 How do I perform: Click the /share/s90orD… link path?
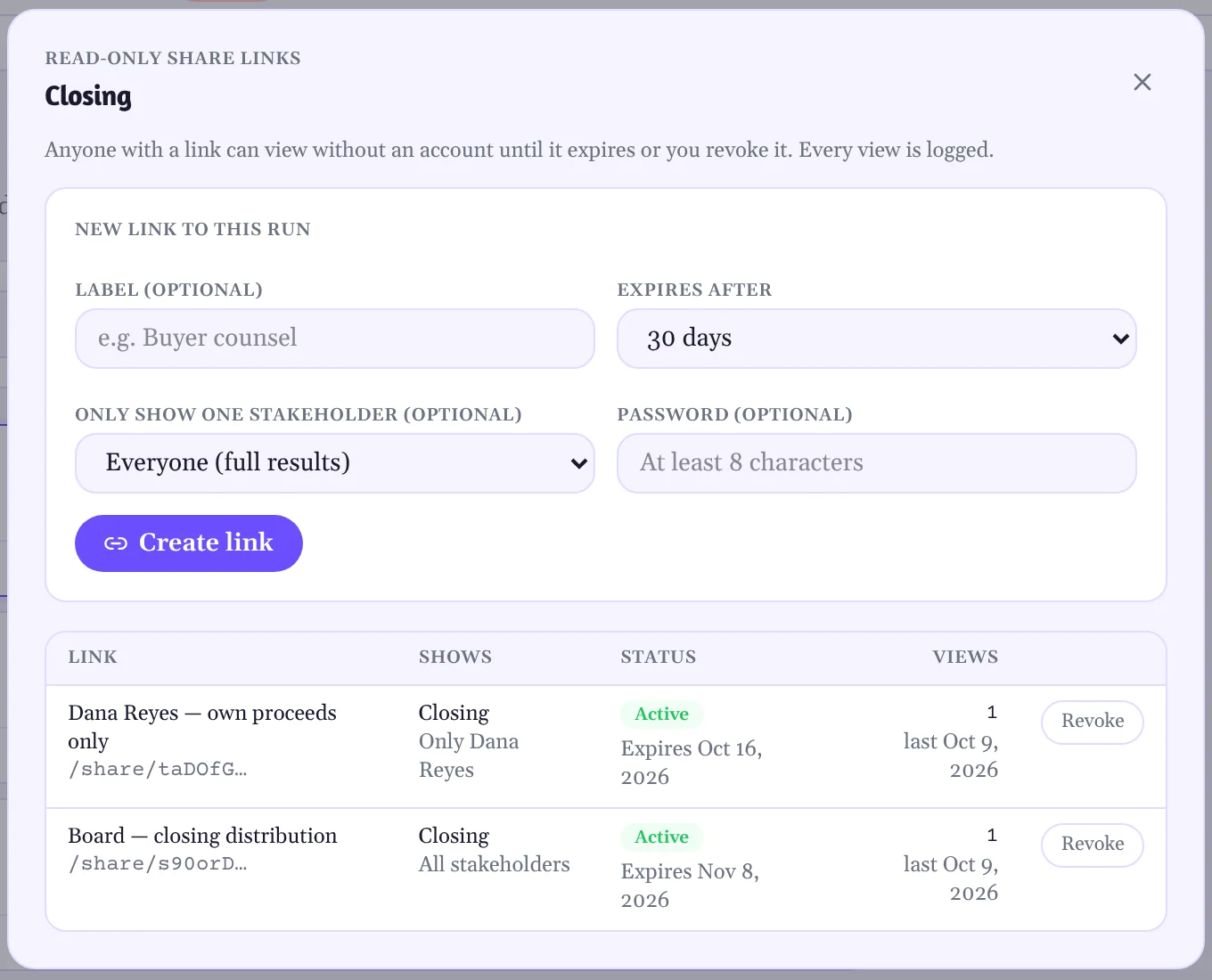tap(158, 864)
